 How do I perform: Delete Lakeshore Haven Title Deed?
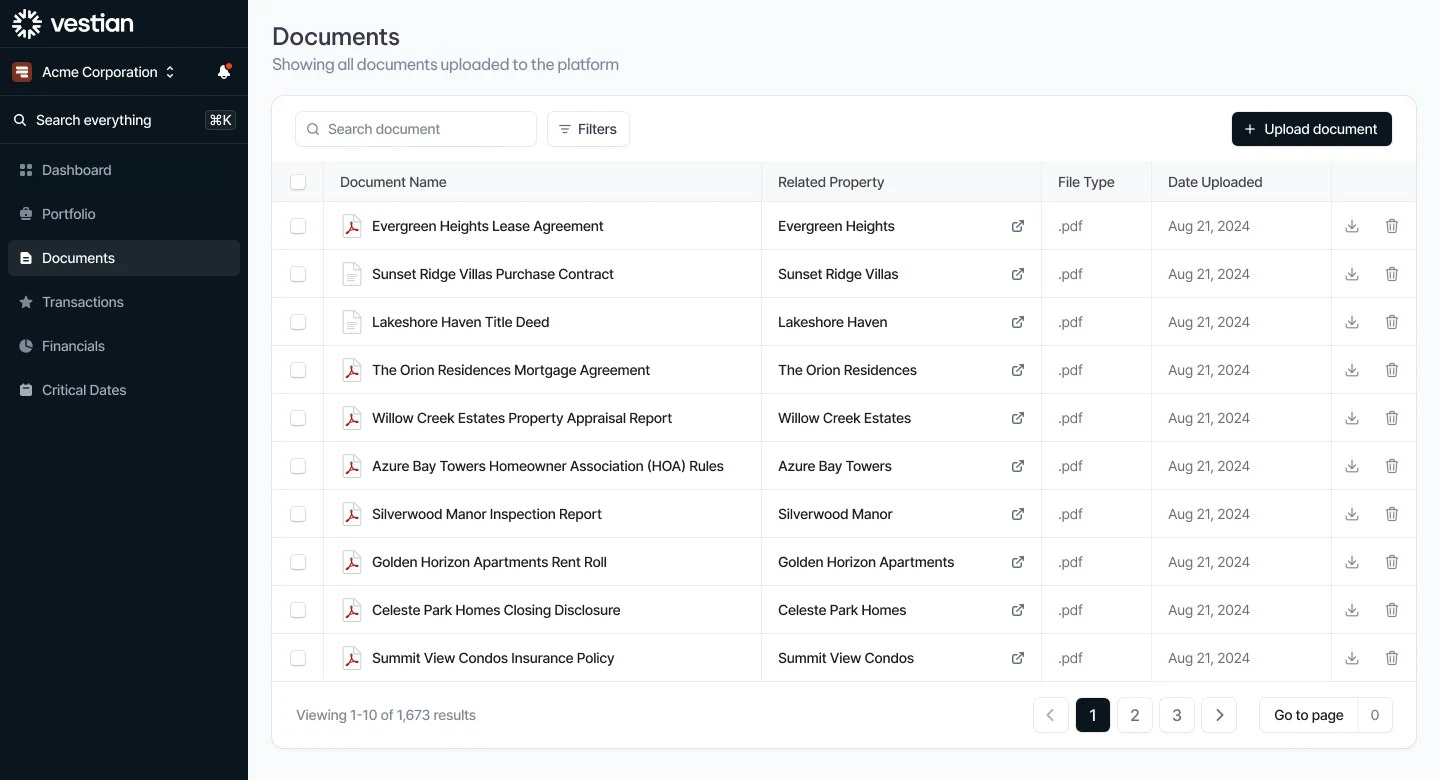point(1392,322)
